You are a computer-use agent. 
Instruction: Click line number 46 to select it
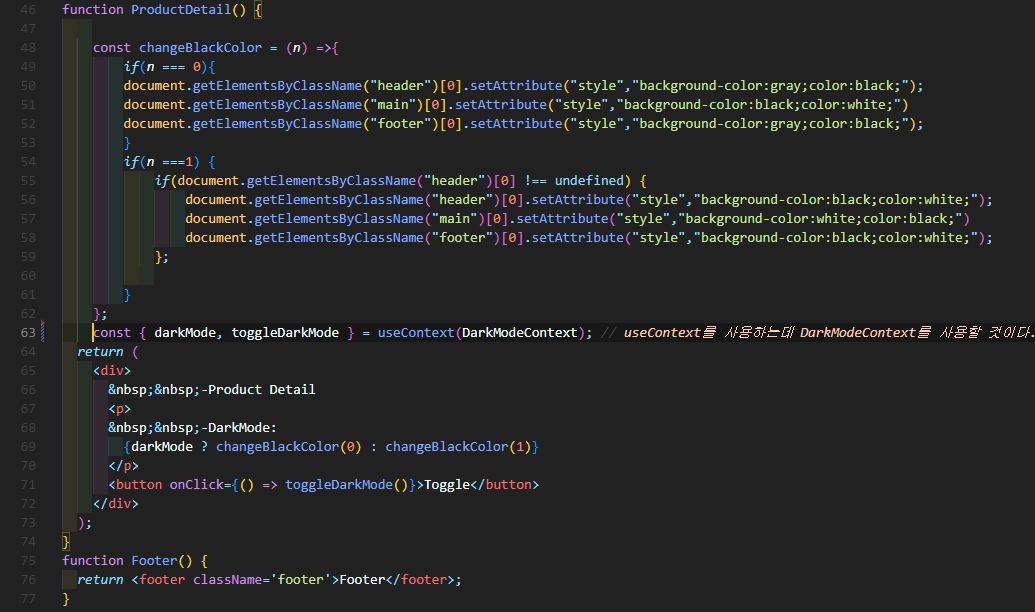(27, 9)
